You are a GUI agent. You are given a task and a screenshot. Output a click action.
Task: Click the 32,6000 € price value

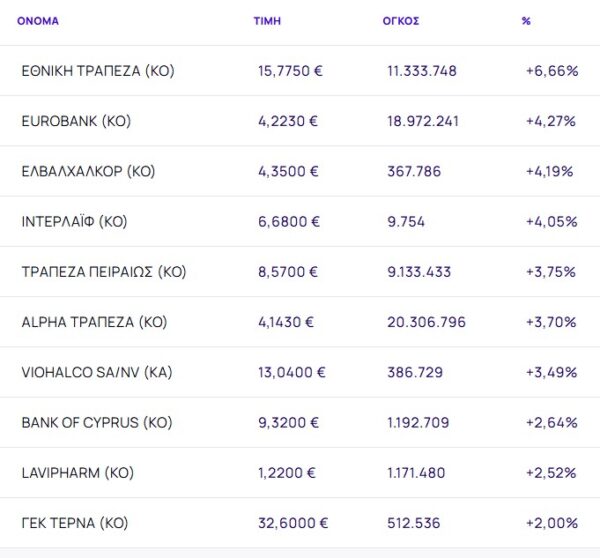[x=293, y=522]
